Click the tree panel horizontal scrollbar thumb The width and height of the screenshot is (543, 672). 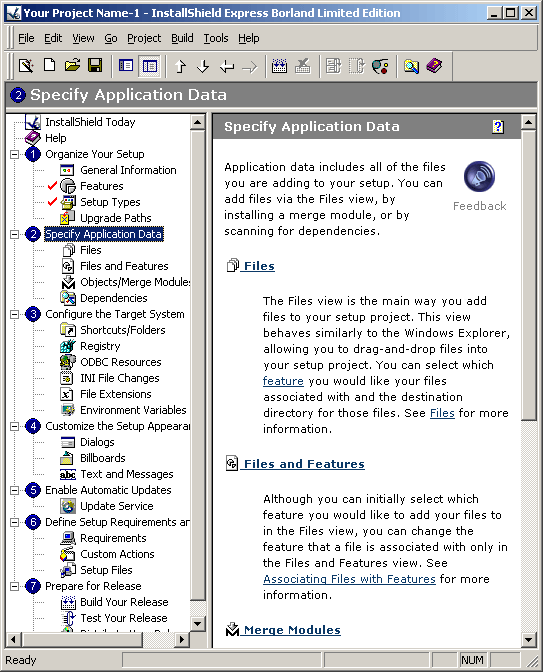(x=81, y=639)
